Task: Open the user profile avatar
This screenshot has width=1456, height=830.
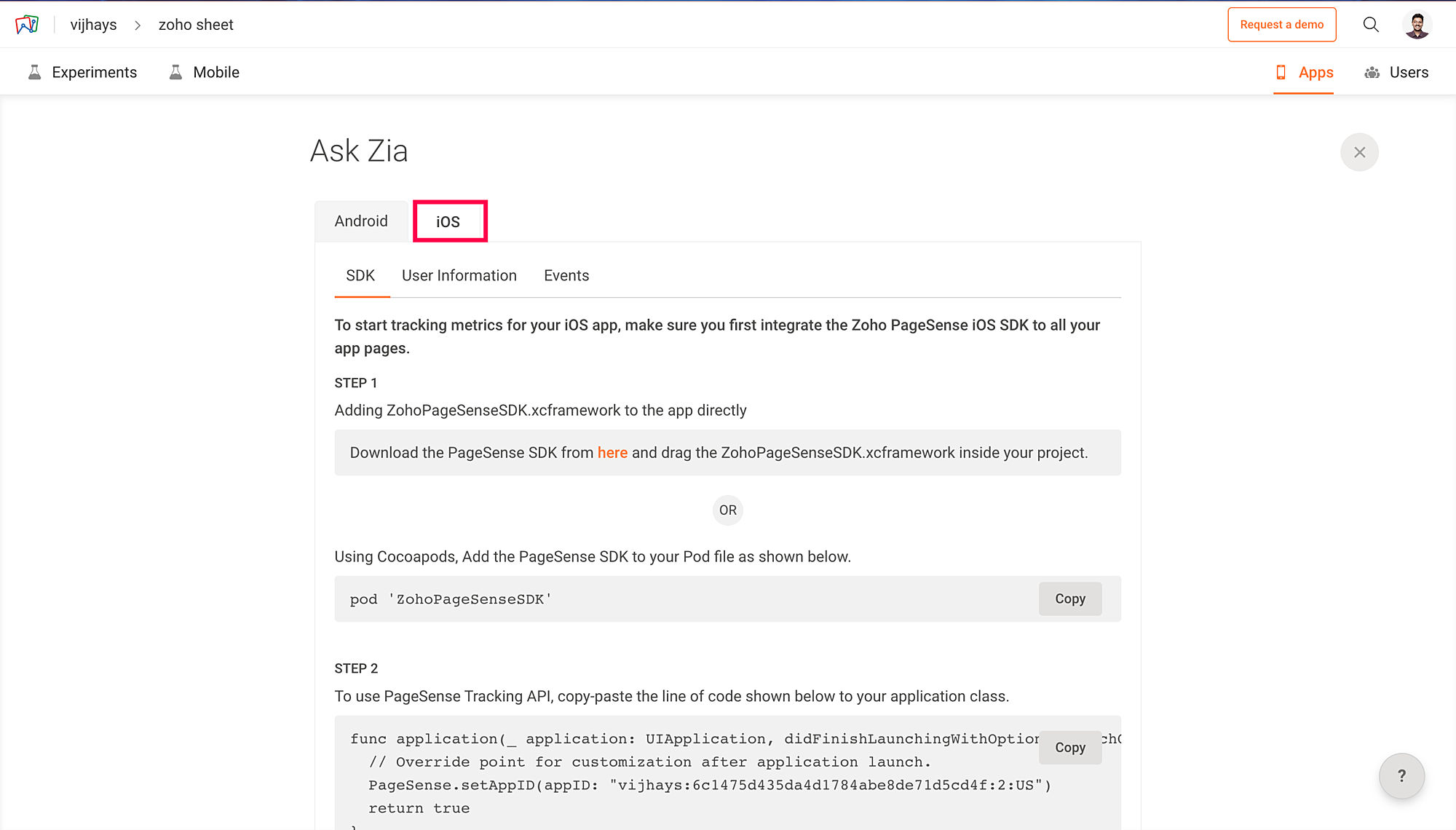Action: [1417, 25]
